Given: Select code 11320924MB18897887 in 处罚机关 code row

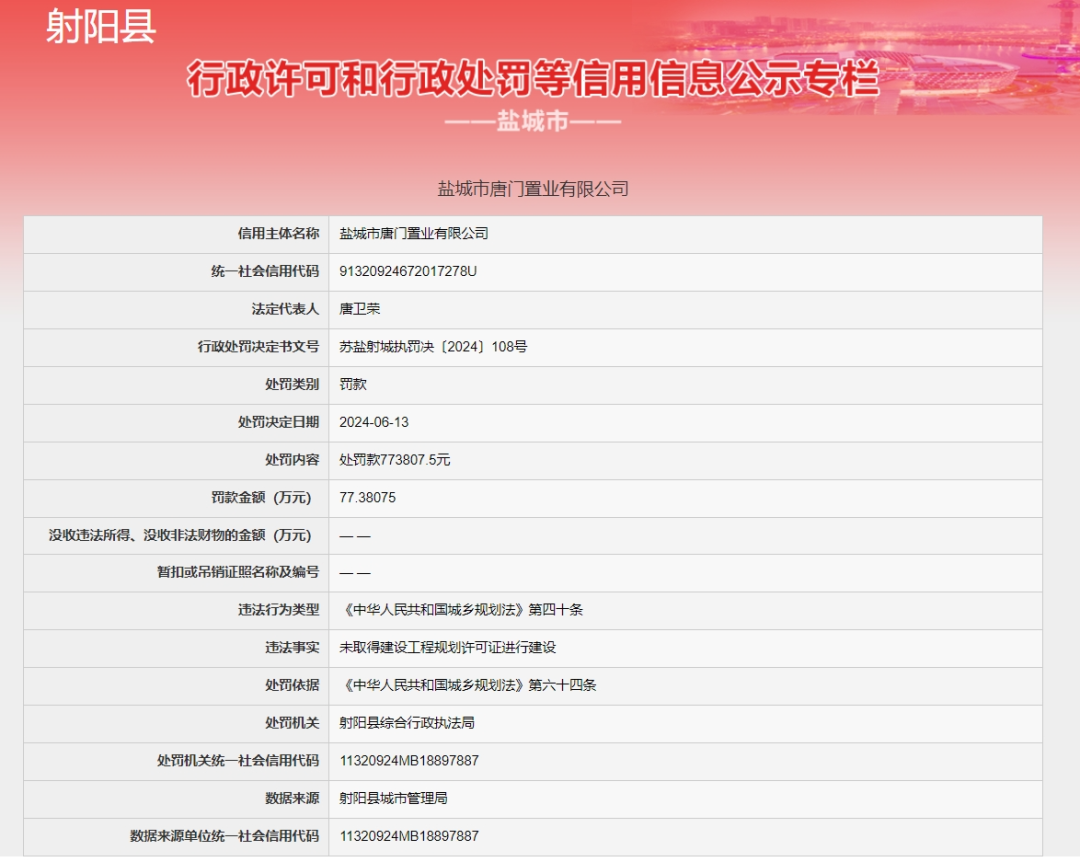Looking at the screenshot, I should coord(409,761).
